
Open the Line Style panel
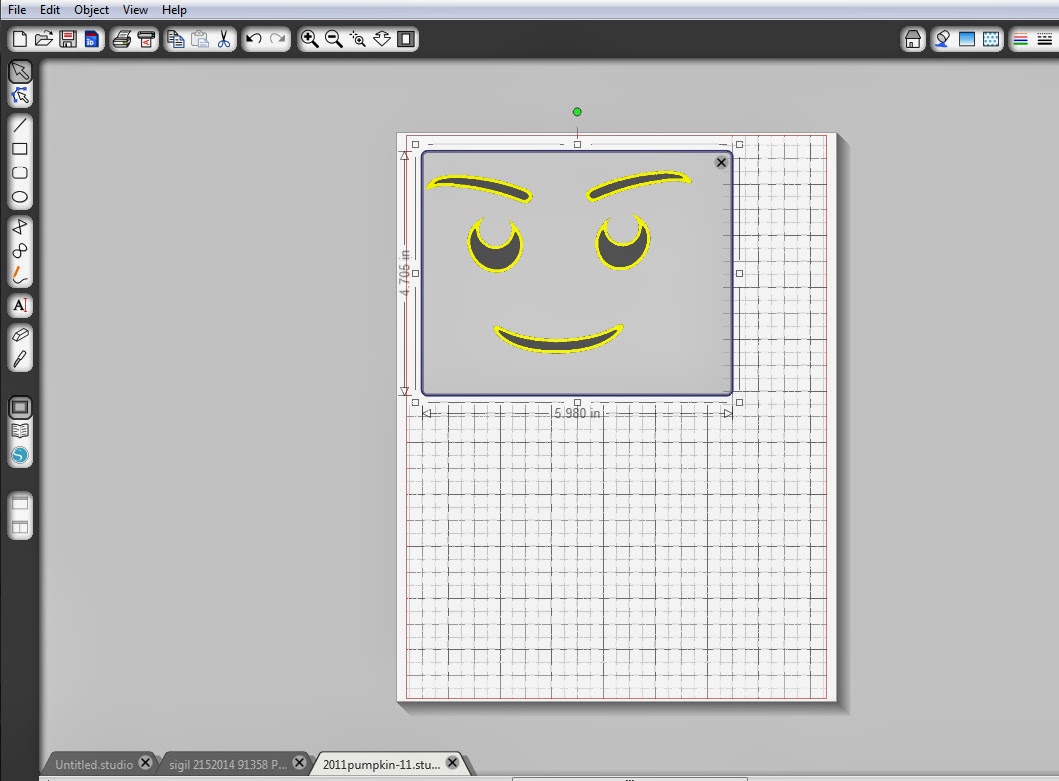pos(1045,39)
